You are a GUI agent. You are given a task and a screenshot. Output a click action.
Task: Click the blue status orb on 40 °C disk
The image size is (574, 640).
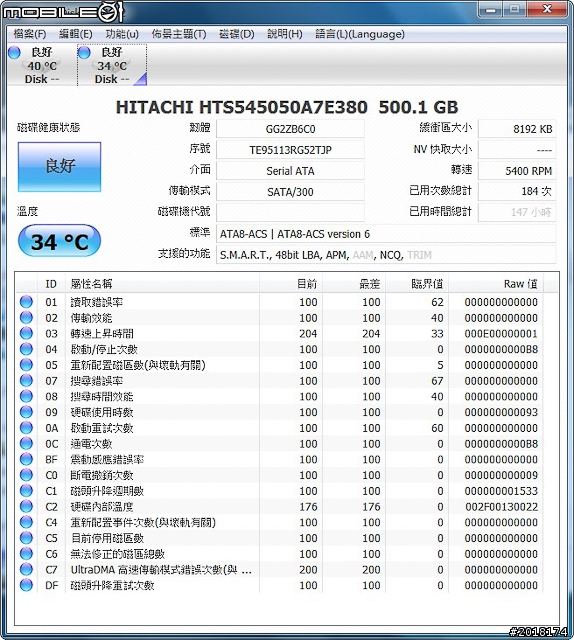pyautogui.click(x=14, y=52)
